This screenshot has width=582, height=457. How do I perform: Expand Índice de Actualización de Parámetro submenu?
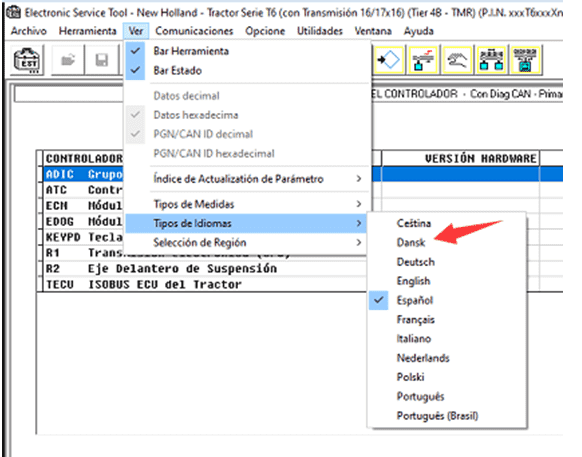click(247, 179)
